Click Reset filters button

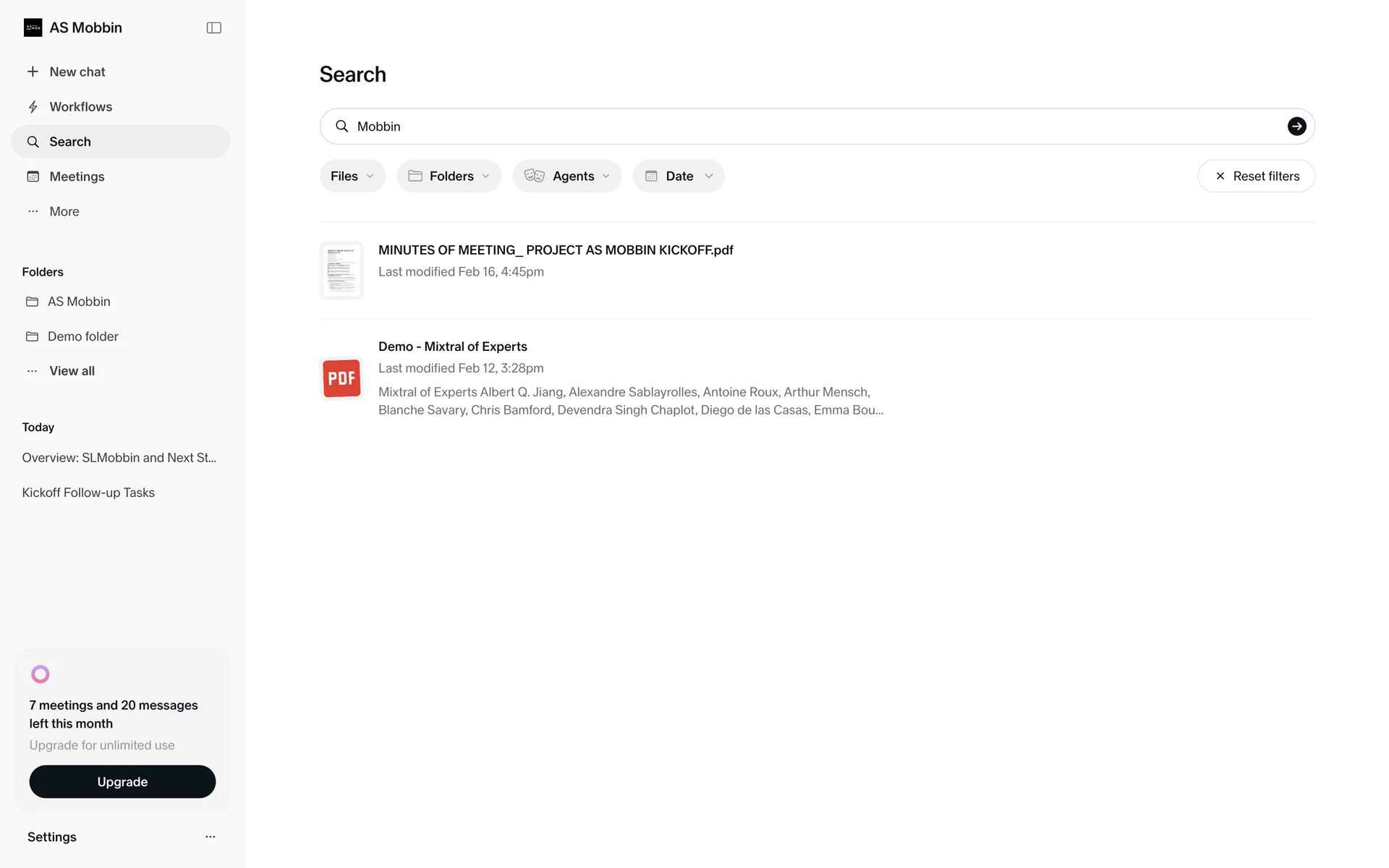coord(1256,176)
